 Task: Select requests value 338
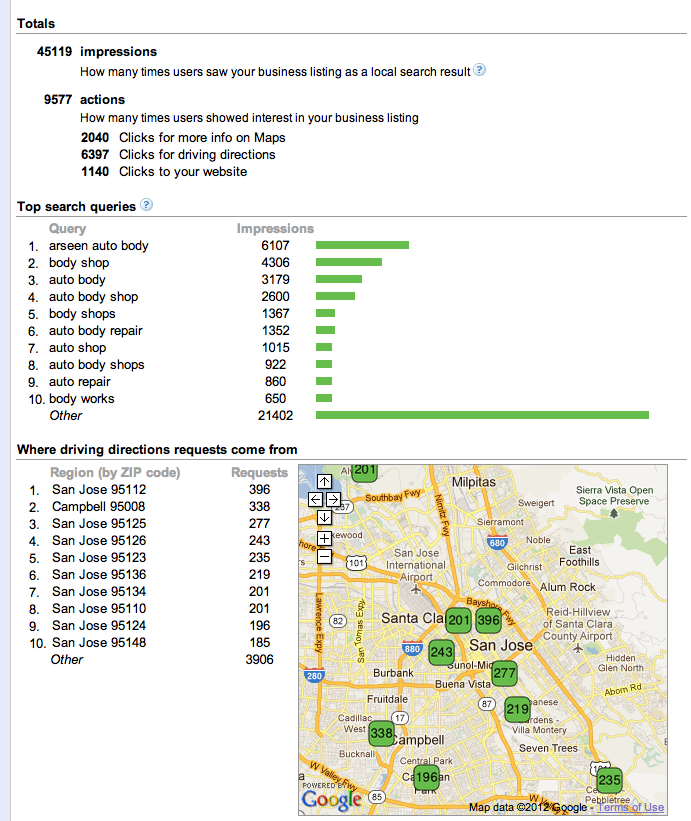[x=260, y=506]
